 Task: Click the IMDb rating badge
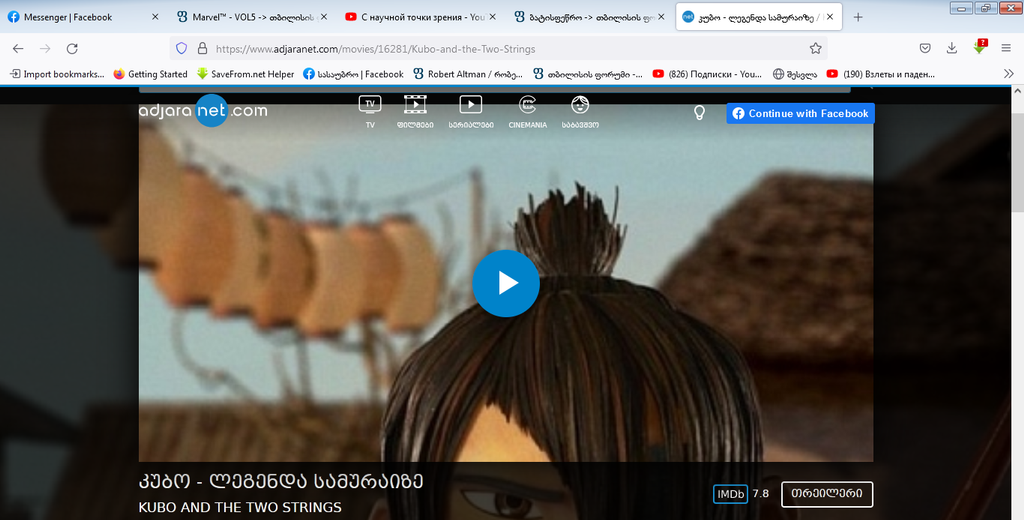pyautogui.click(x=730, y=494)
